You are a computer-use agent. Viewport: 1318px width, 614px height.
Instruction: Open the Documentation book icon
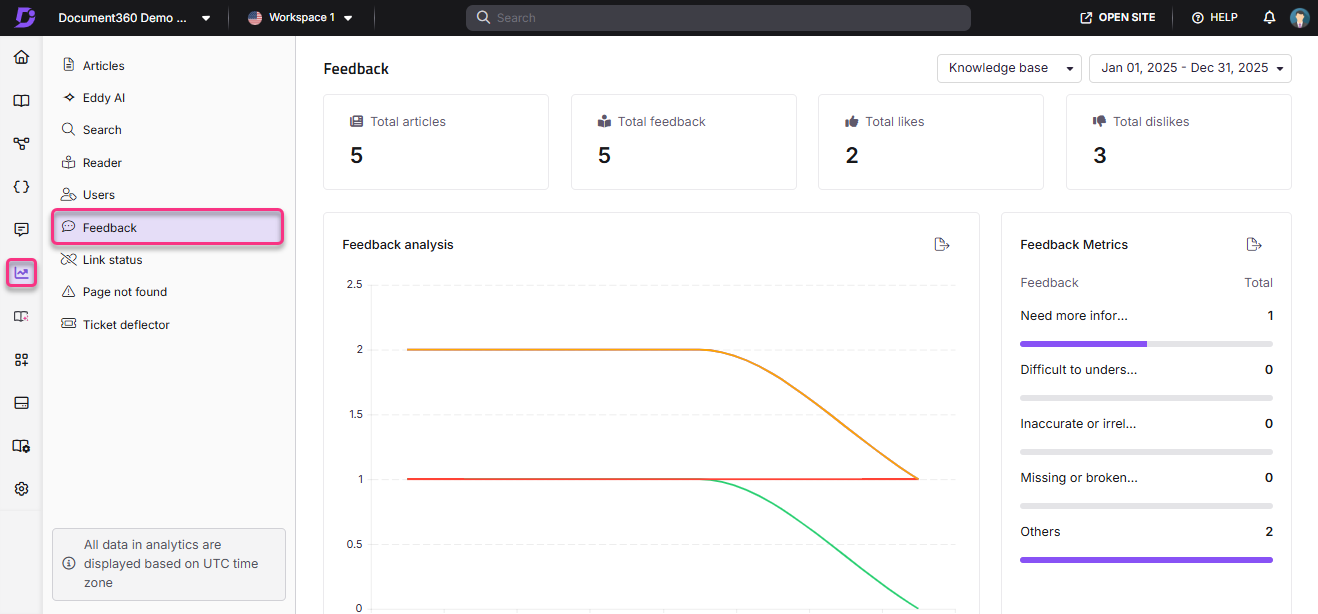coord(21,100)
